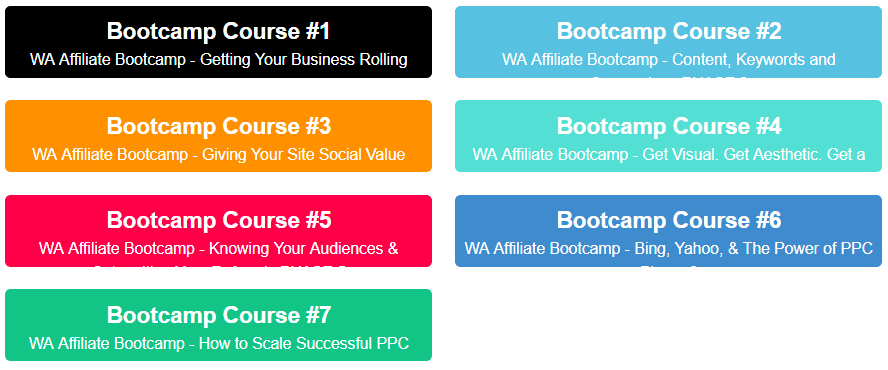Choose the green course banner
This screenshot has width=888, height=370.
point(219,325)
